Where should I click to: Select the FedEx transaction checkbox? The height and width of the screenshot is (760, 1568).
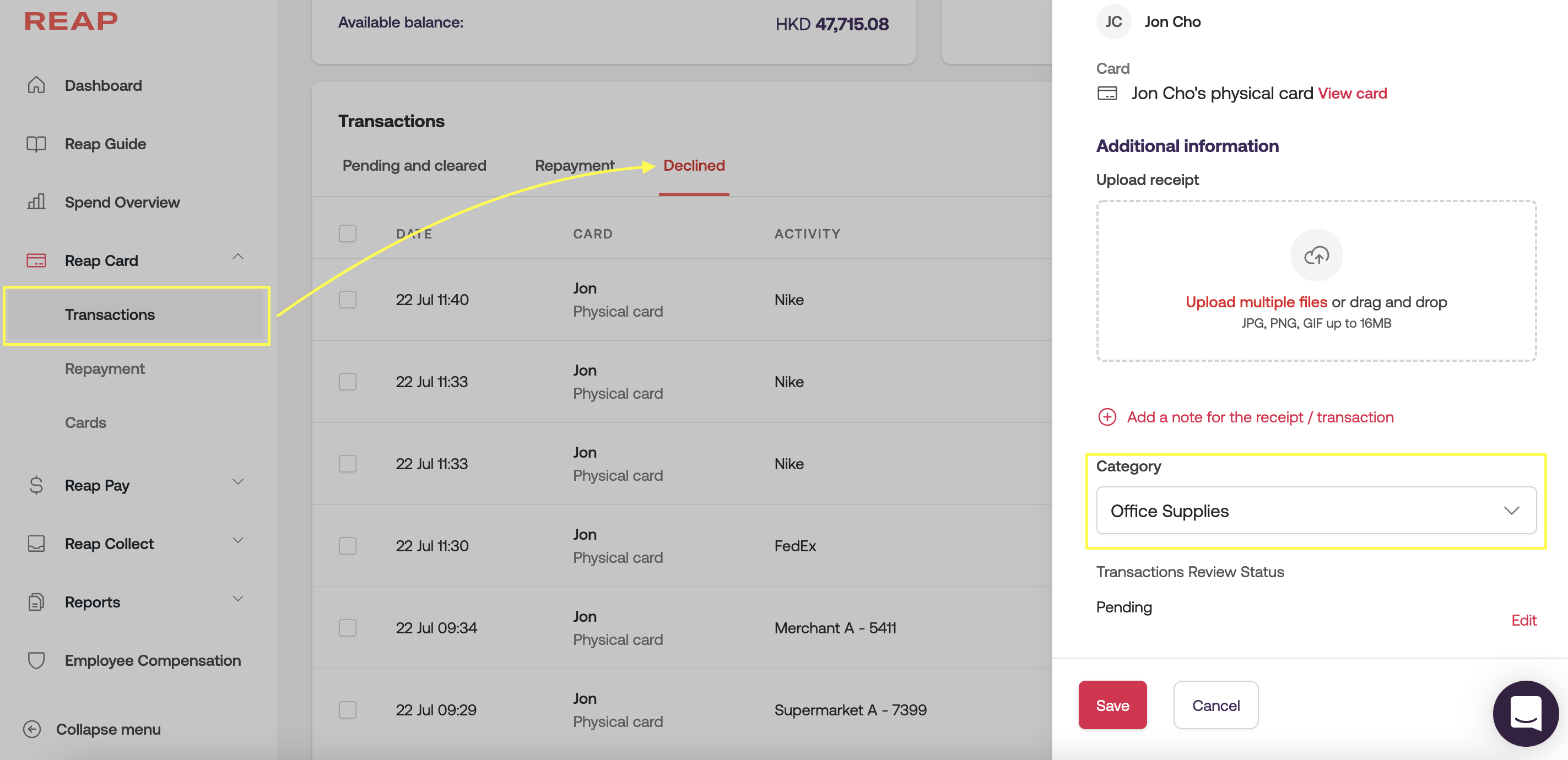(x=348, y=546)
